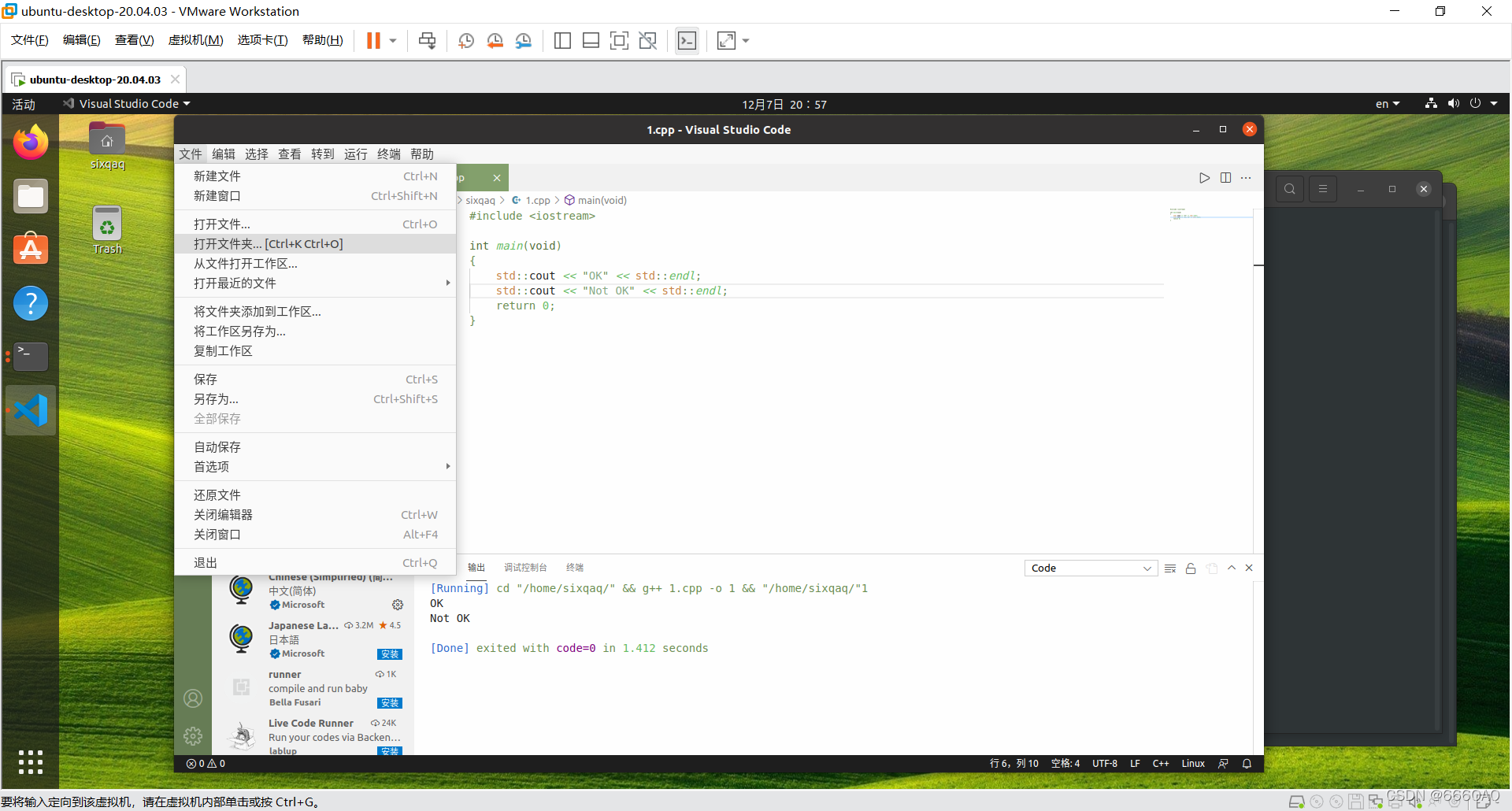Viewport: 1512px width, 811px height.
Task: Open the Code output channel dropdown
Action: pyautogui.click(x=1091, y=568)
